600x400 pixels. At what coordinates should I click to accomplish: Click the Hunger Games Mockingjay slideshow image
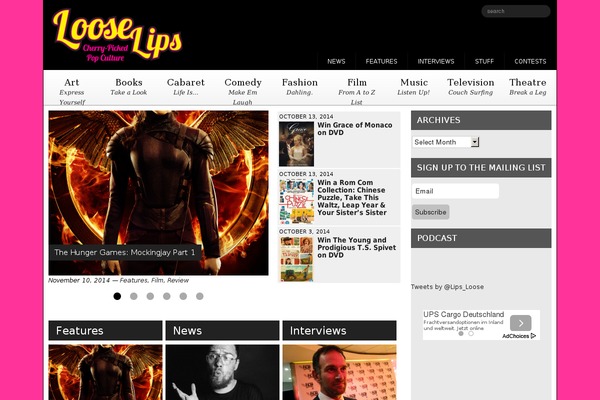coord(158,193)
